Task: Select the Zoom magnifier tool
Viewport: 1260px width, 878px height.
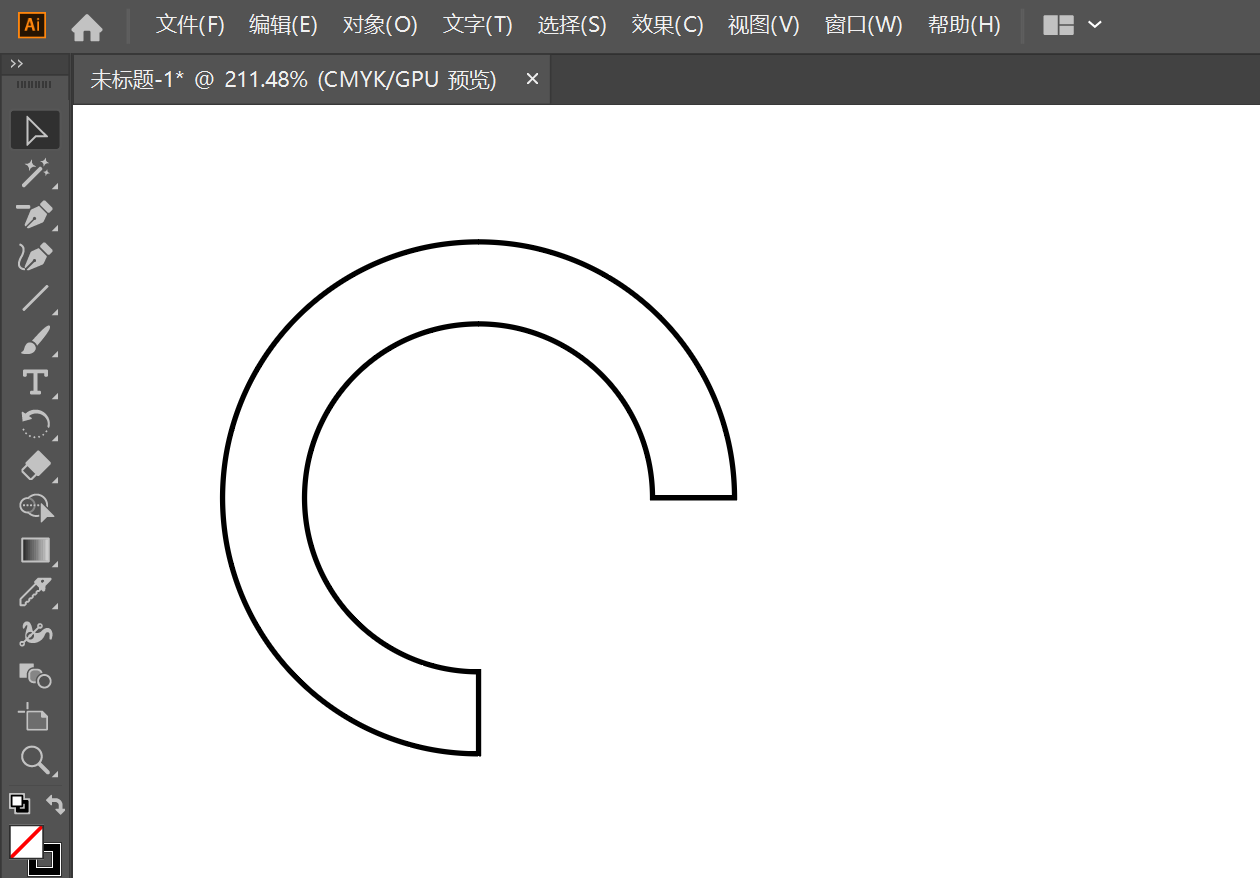Action: click(35, 760)
